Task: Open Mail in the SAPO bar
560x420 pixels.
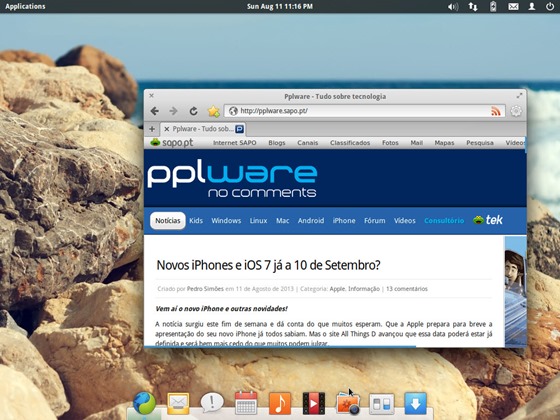Action: 416,143
